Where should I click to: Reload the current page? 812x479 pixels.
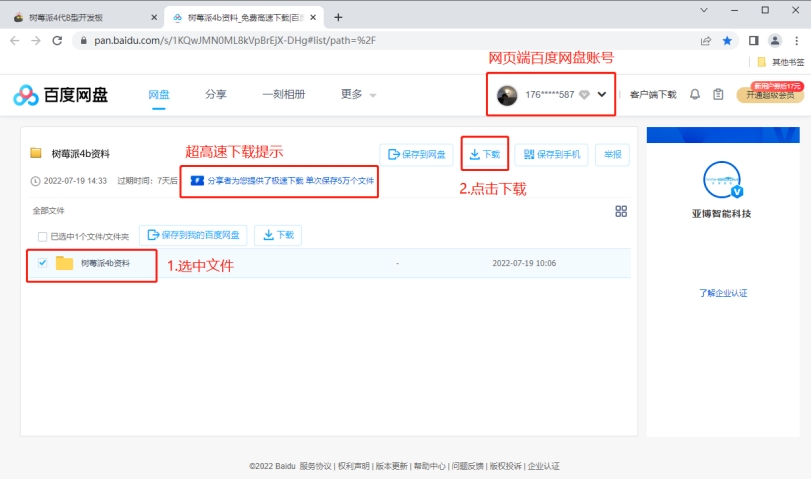(x=57, y=40)
